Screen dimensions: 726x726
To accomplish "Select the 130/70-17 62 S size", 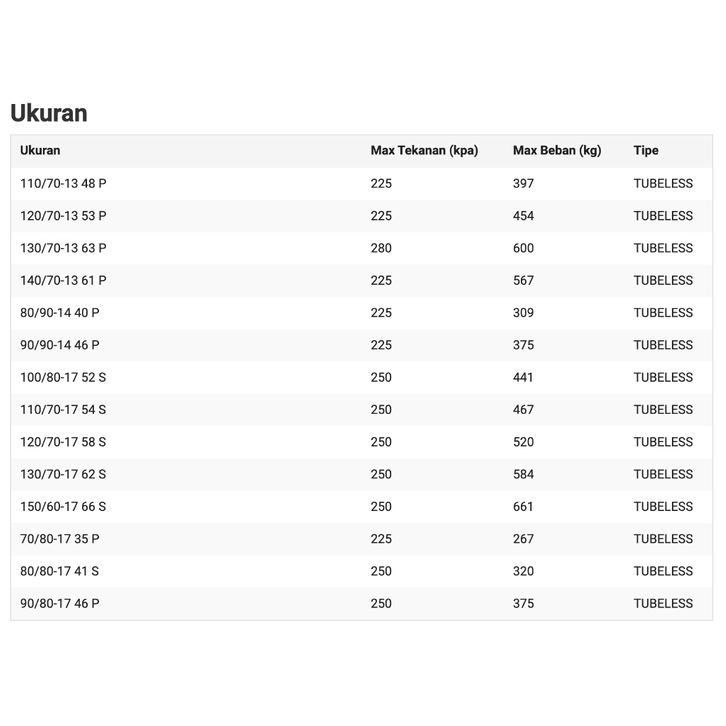I will (x=63, y=474).
